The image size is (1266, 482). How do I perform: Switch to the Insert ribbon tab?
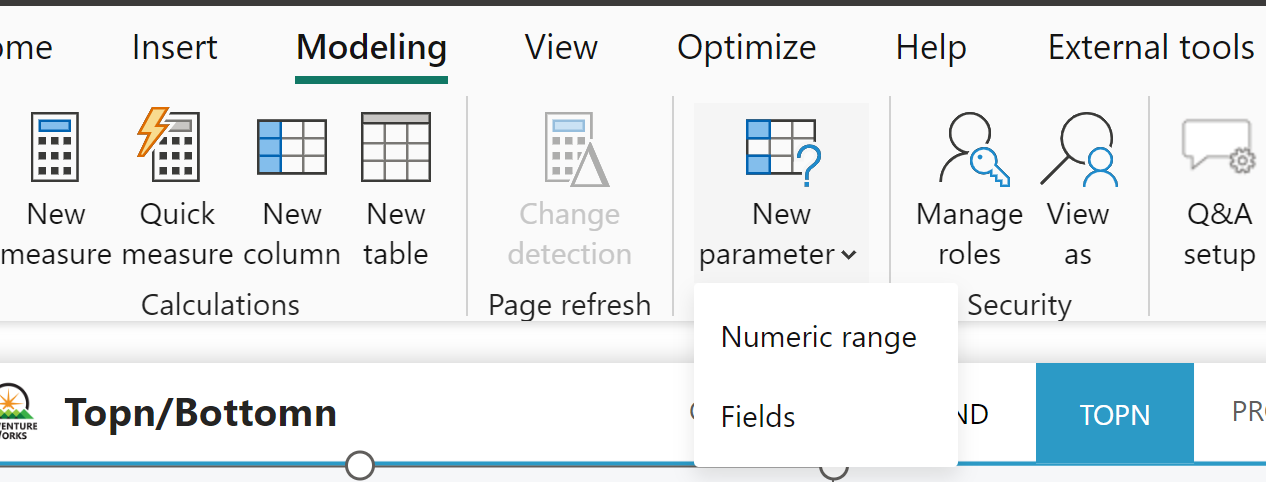[175, 47]
